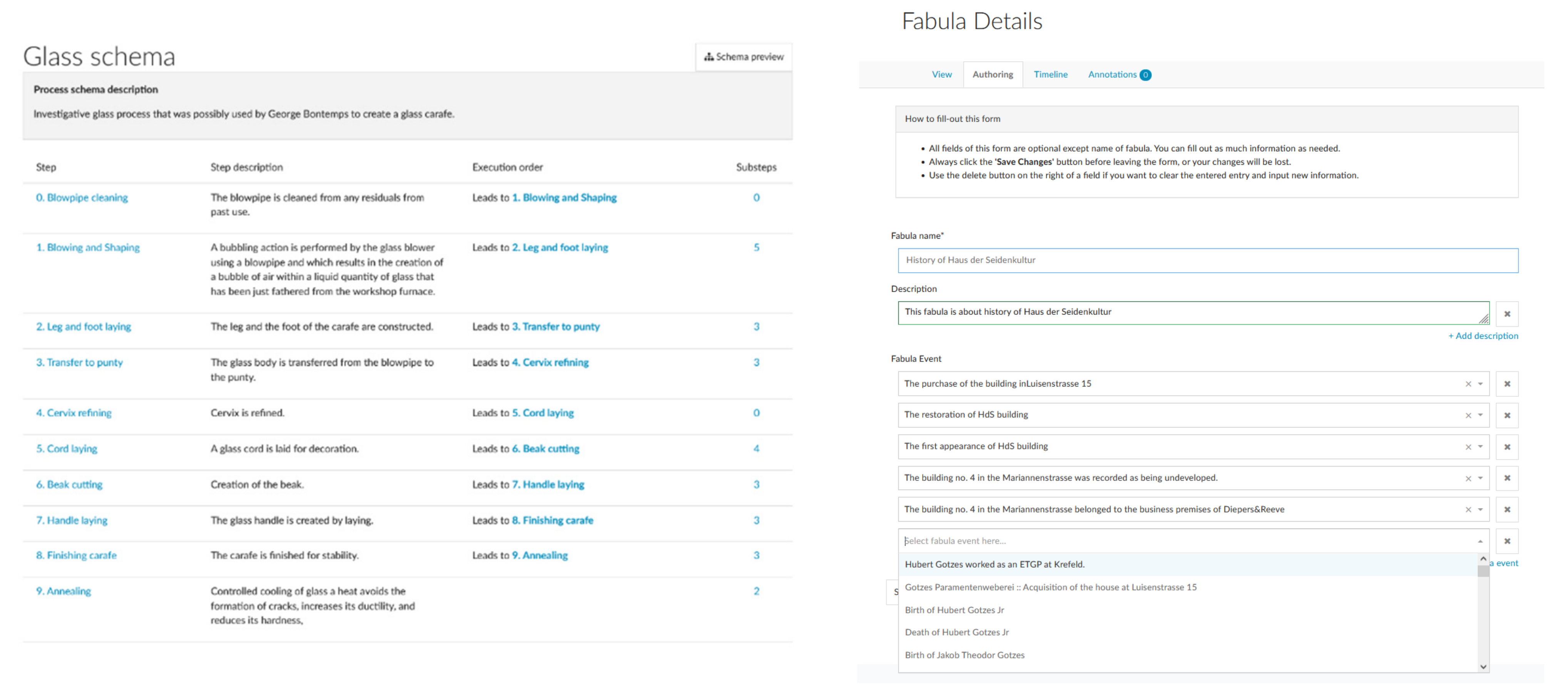The image size is (1568, 699).
Task: Click the Schema preview button
Action: (x=743, y=57)
